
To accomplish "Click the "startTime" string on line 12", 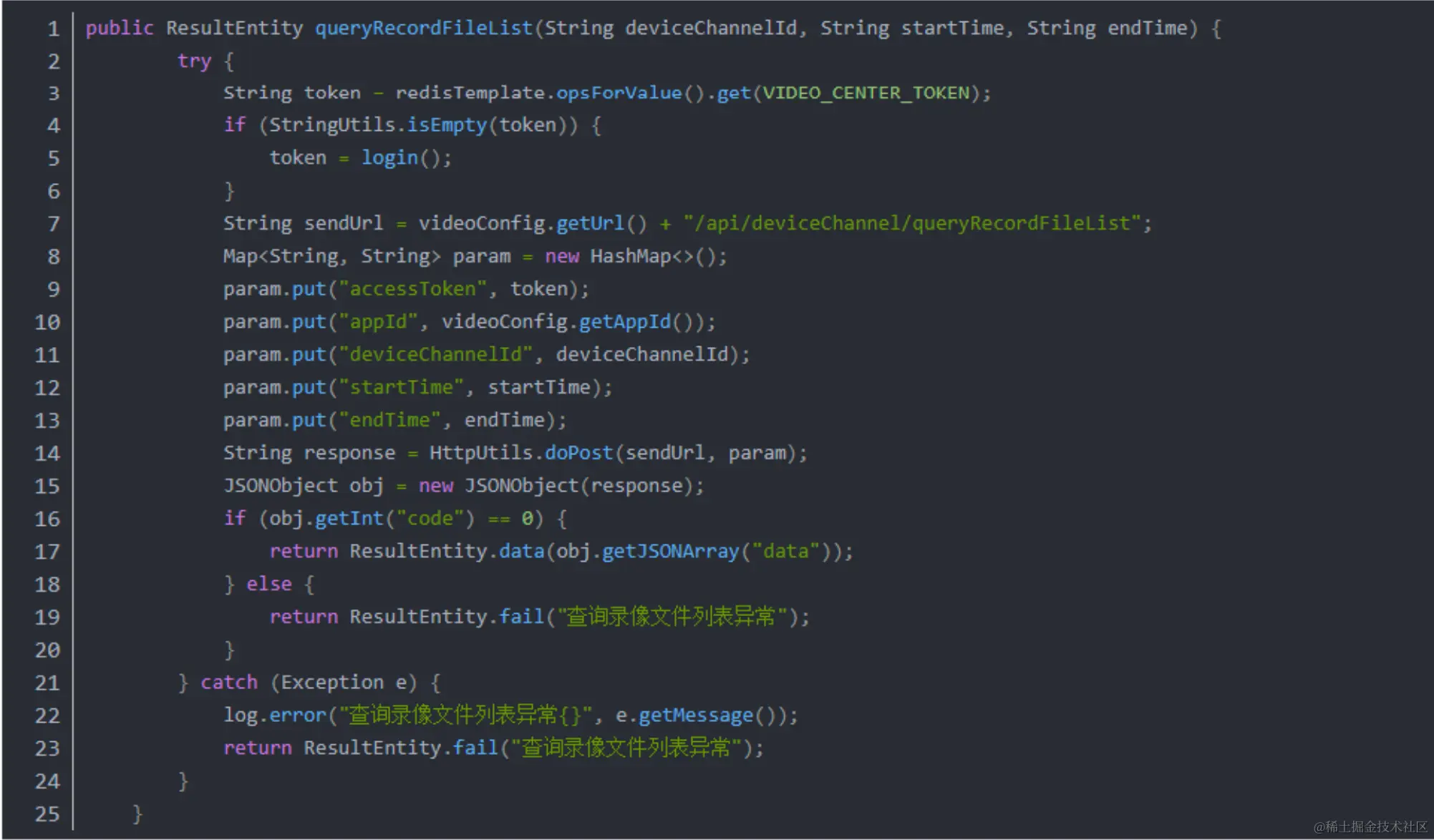I will point(401,388).
